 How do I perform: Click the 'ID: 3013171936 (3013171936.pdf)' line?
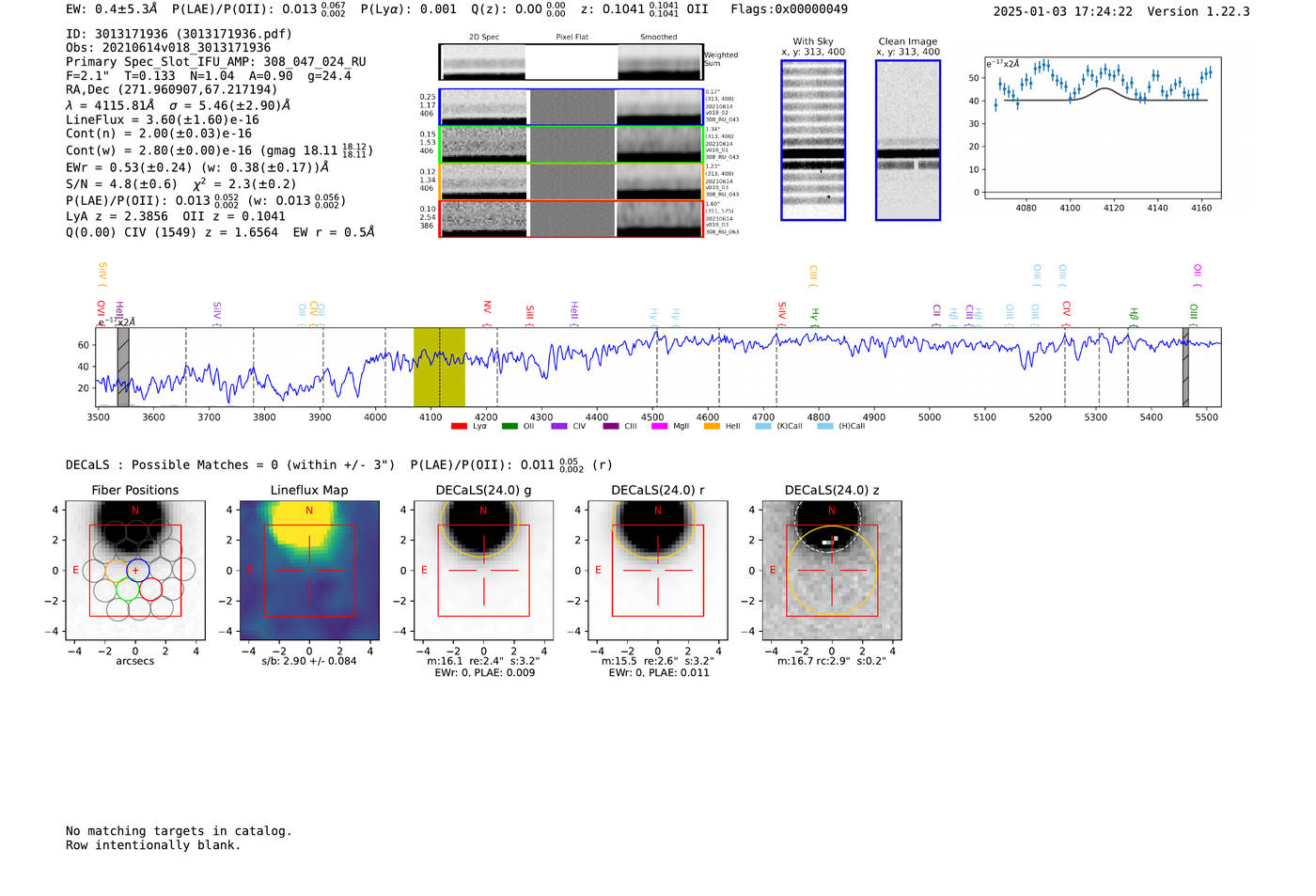click(x=179, y=34)
